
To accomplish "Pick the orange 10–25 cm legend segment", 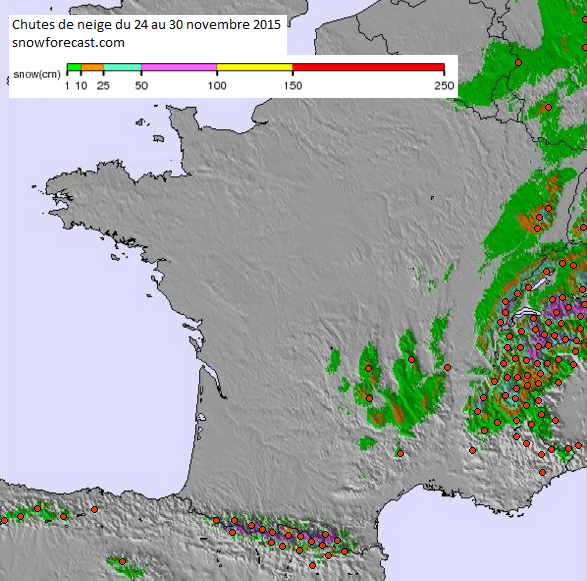I will pyautogui.click(x=92, y=67).
